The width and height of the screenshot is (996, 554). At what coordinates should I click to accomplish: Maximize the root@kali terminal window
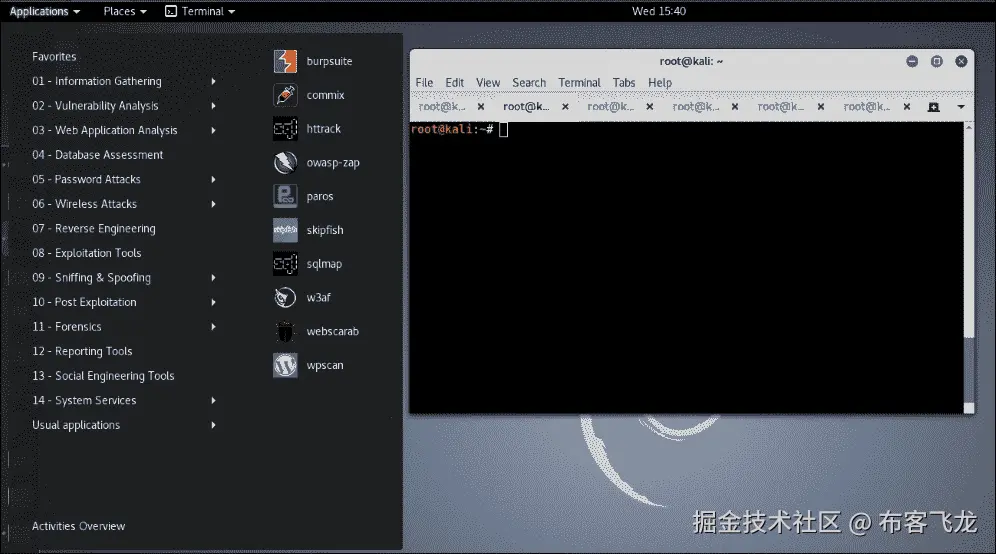937,61
